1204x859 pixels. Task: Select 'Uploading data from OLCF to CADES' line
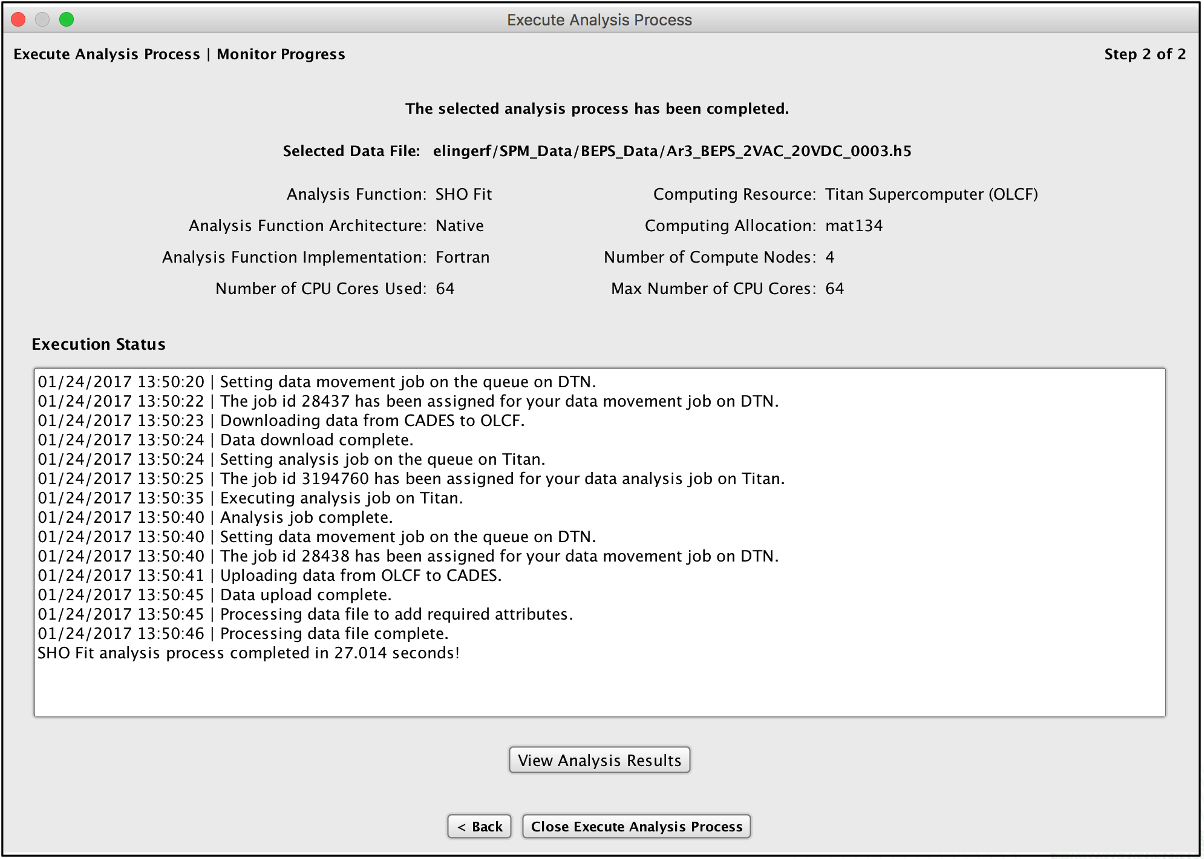[270, 575]
